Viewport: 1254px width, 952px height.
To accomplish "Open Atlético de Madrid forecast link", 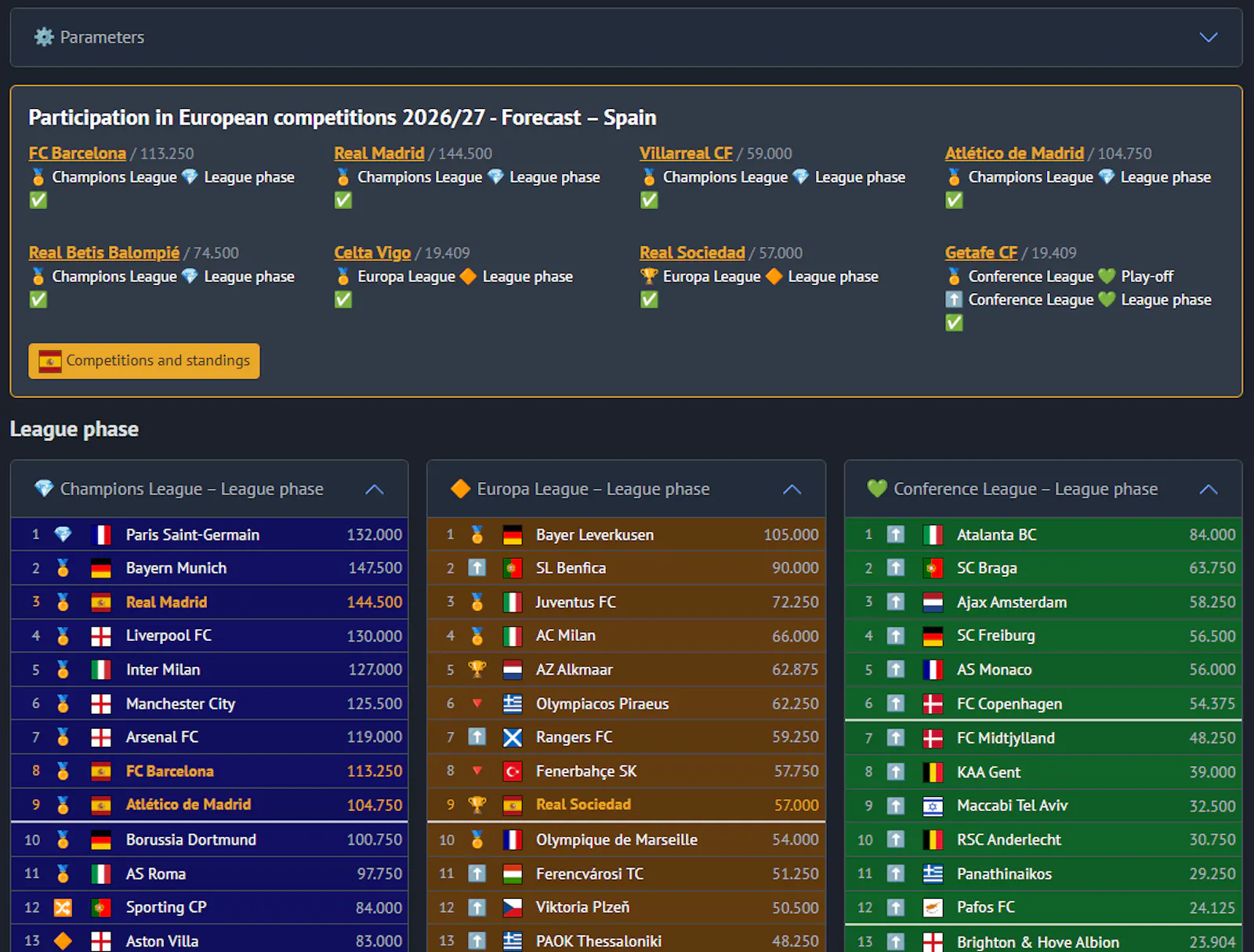I will pos(1014,154).
